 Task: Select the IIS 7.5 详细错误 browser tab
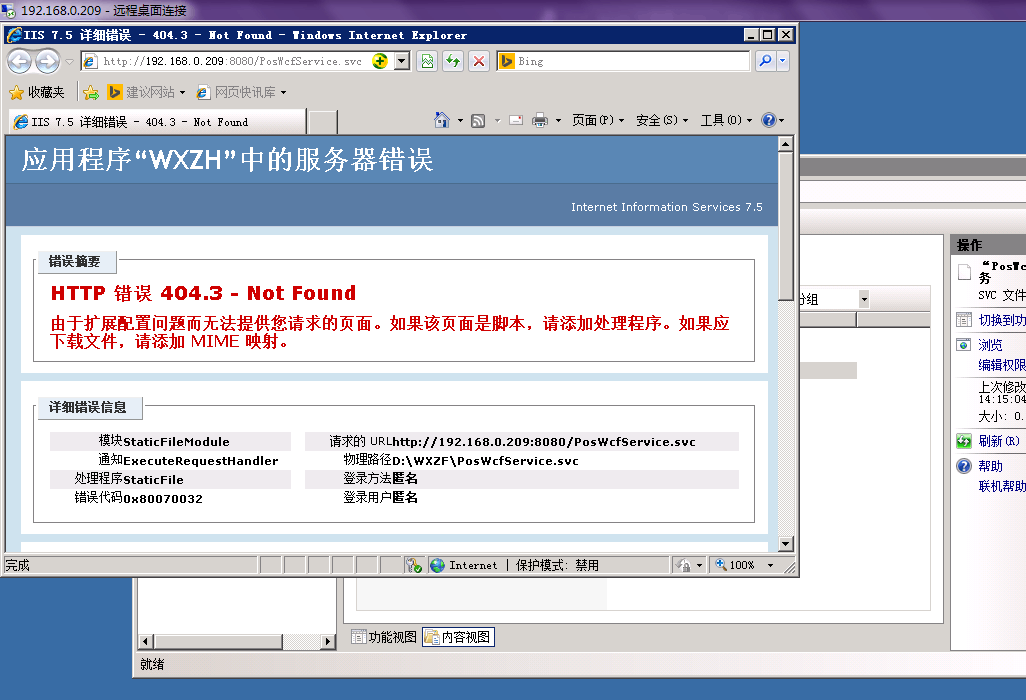click(157, 122)
